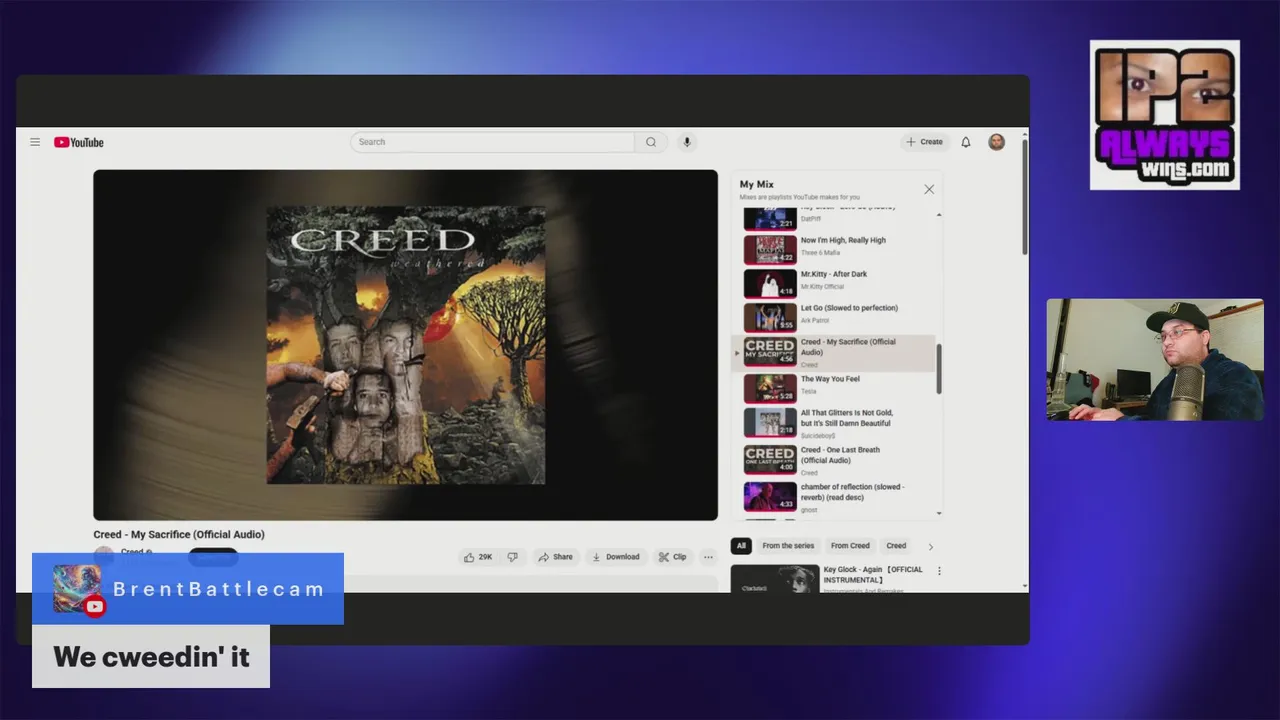1280x720 pixels.
Task: Click the Create button
Action: point(925,142)
